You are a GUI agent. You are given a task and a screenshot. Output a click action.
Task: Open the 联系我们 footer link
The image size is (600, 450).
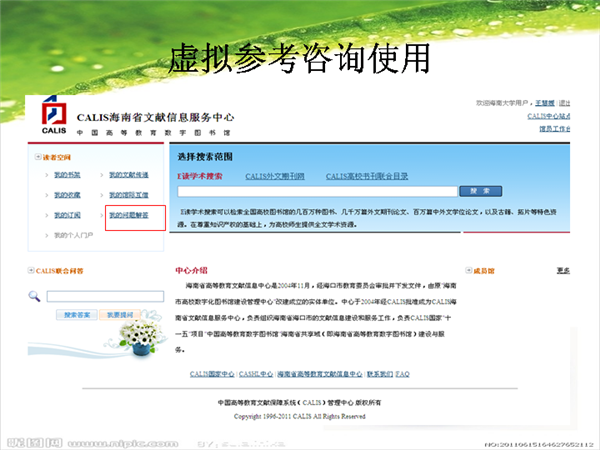380,374
